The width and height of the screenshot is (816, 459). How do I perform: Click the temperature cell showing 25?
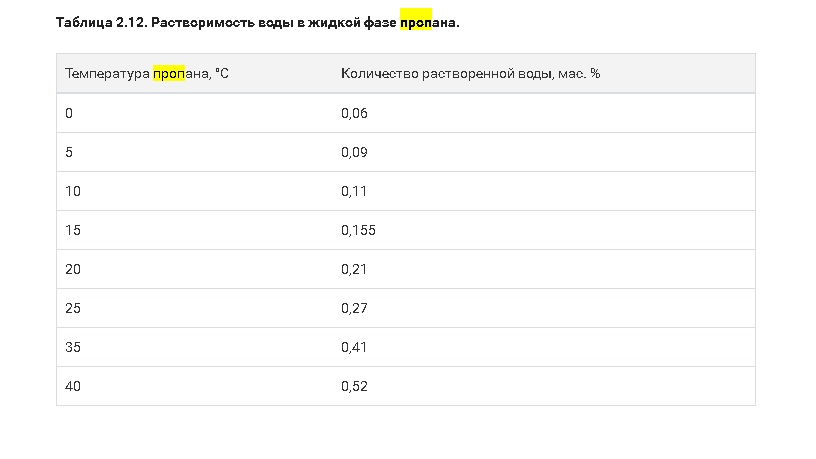coord(73,308)
